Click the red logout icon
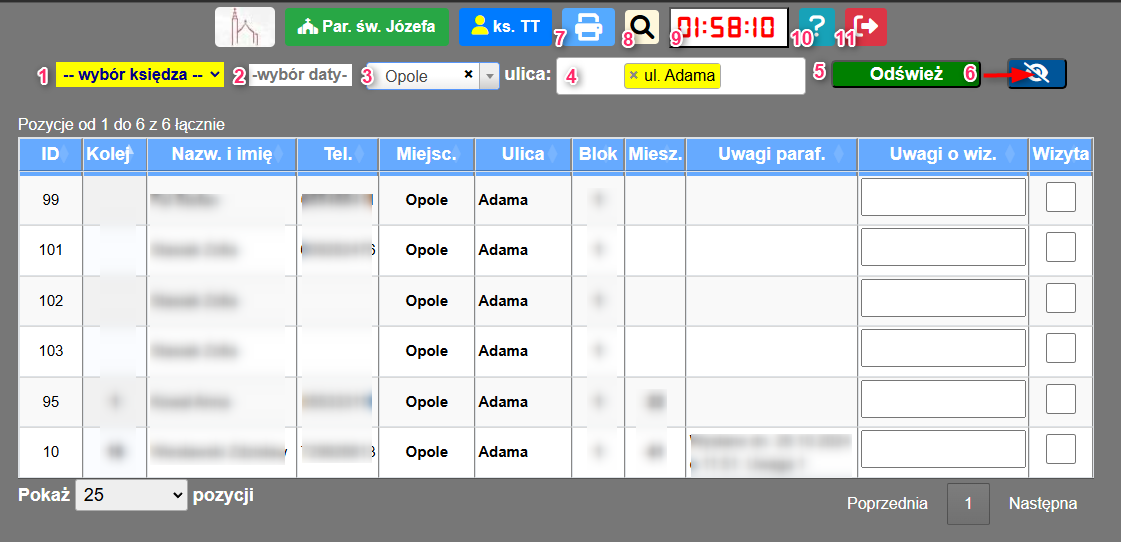Screen dimensions: 1121x542 click(x=865, y=27)
